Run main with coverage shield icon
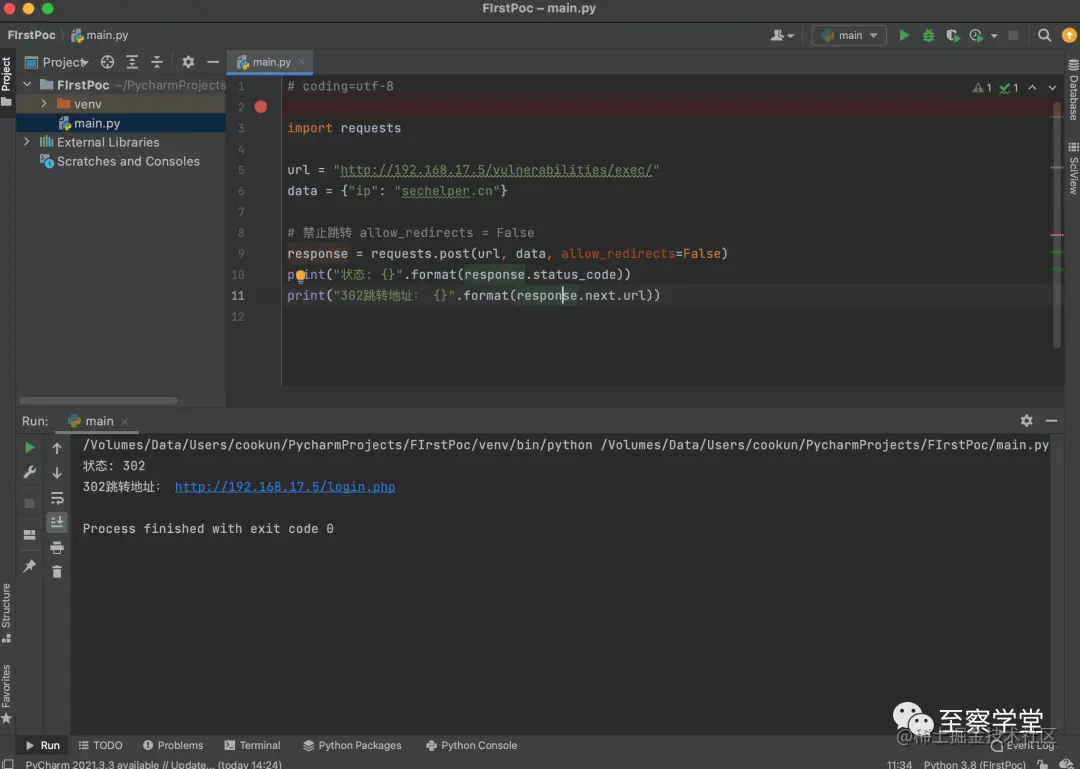This screenshot has width=1080, height=769. pos(953,35)
